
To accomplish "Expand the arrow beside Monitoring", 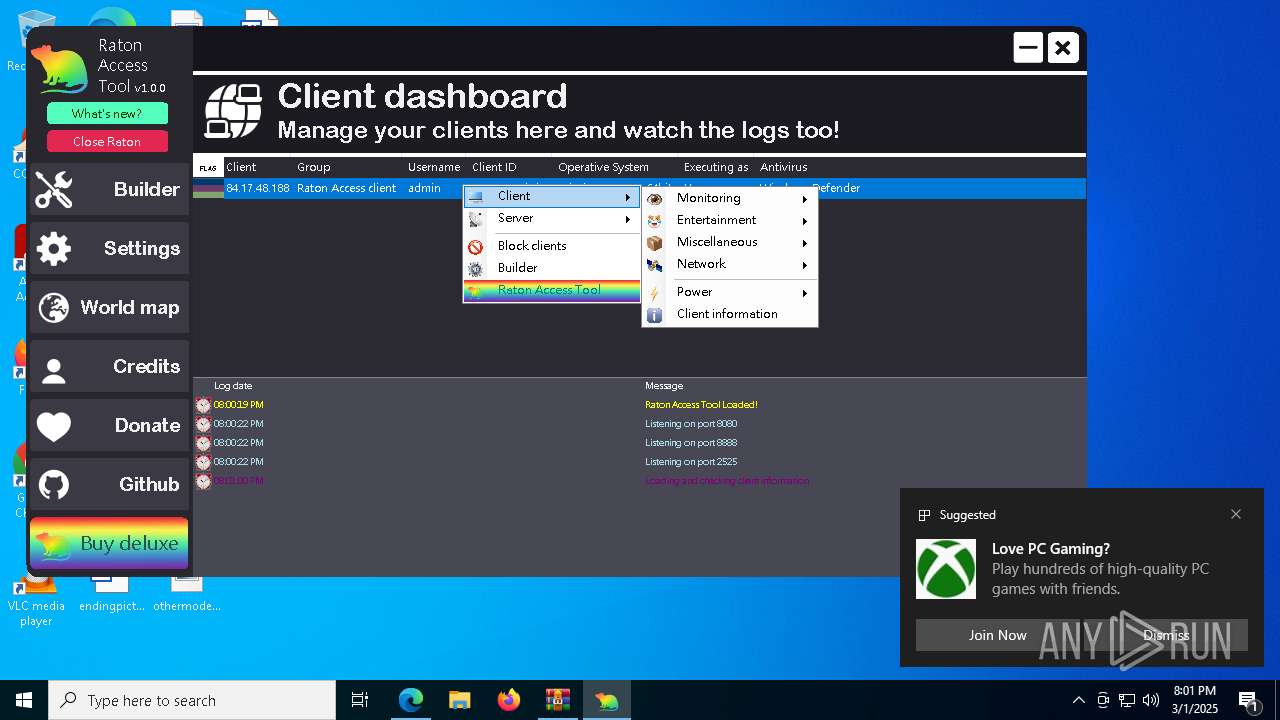I will (805, 199).
